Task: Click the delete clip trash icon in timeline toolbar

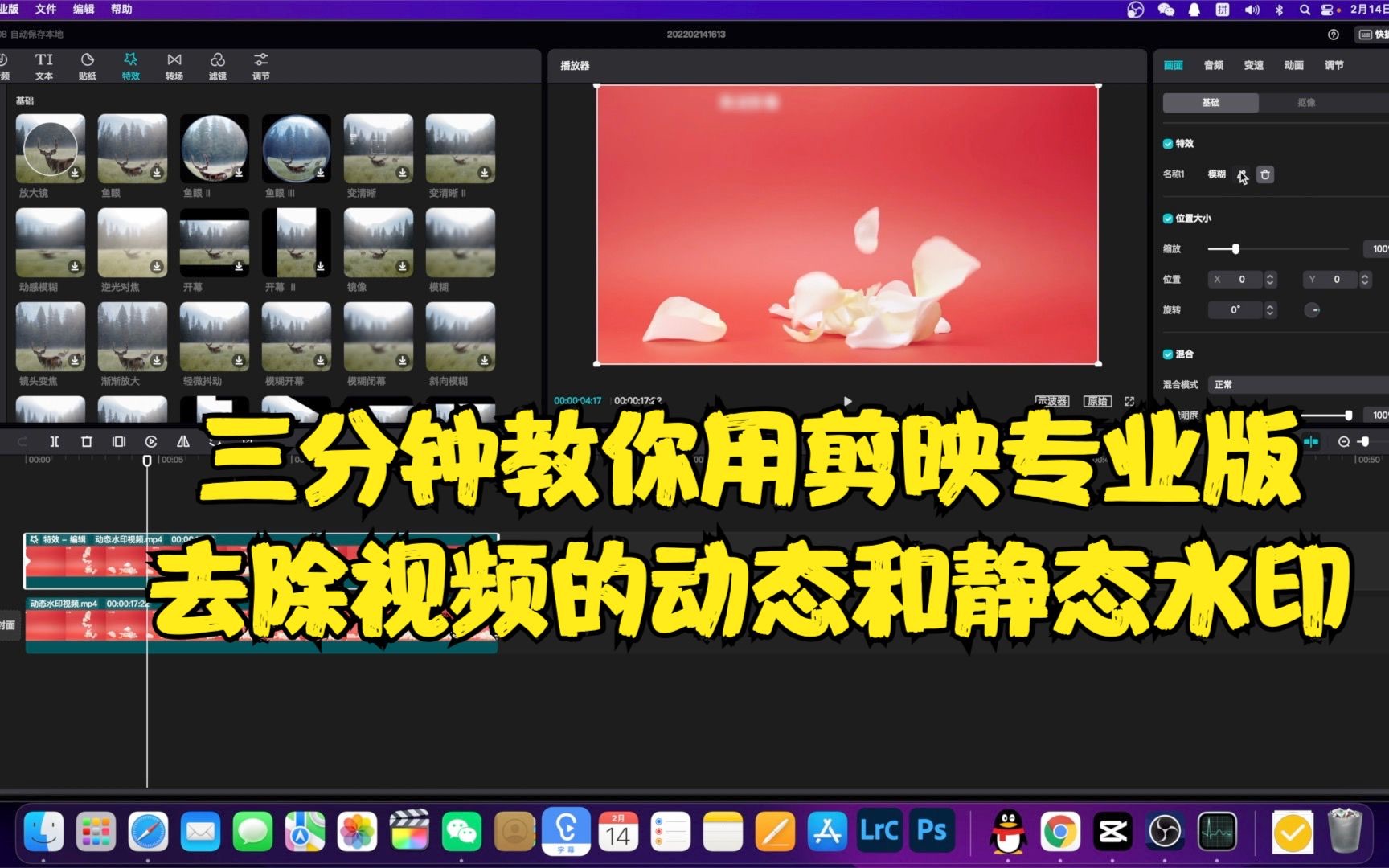Action: (86, 441)
